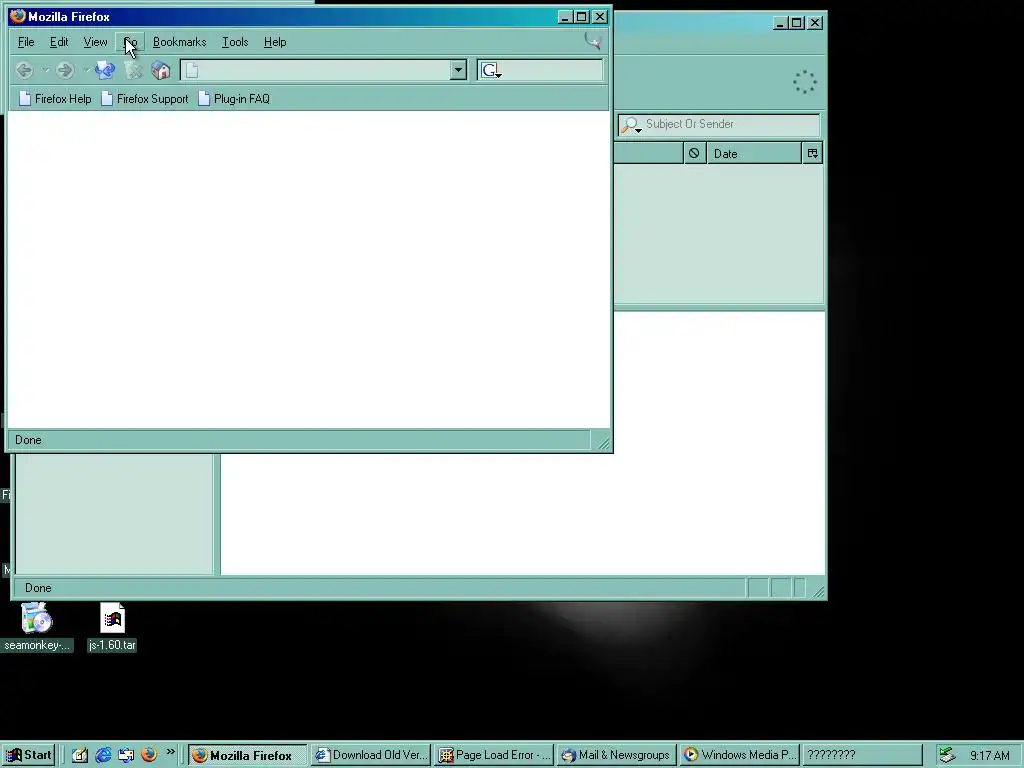Select the js-1.60.tar desktop file
1024x768 pixels.
pyautogui.click(x=112, y=628)
